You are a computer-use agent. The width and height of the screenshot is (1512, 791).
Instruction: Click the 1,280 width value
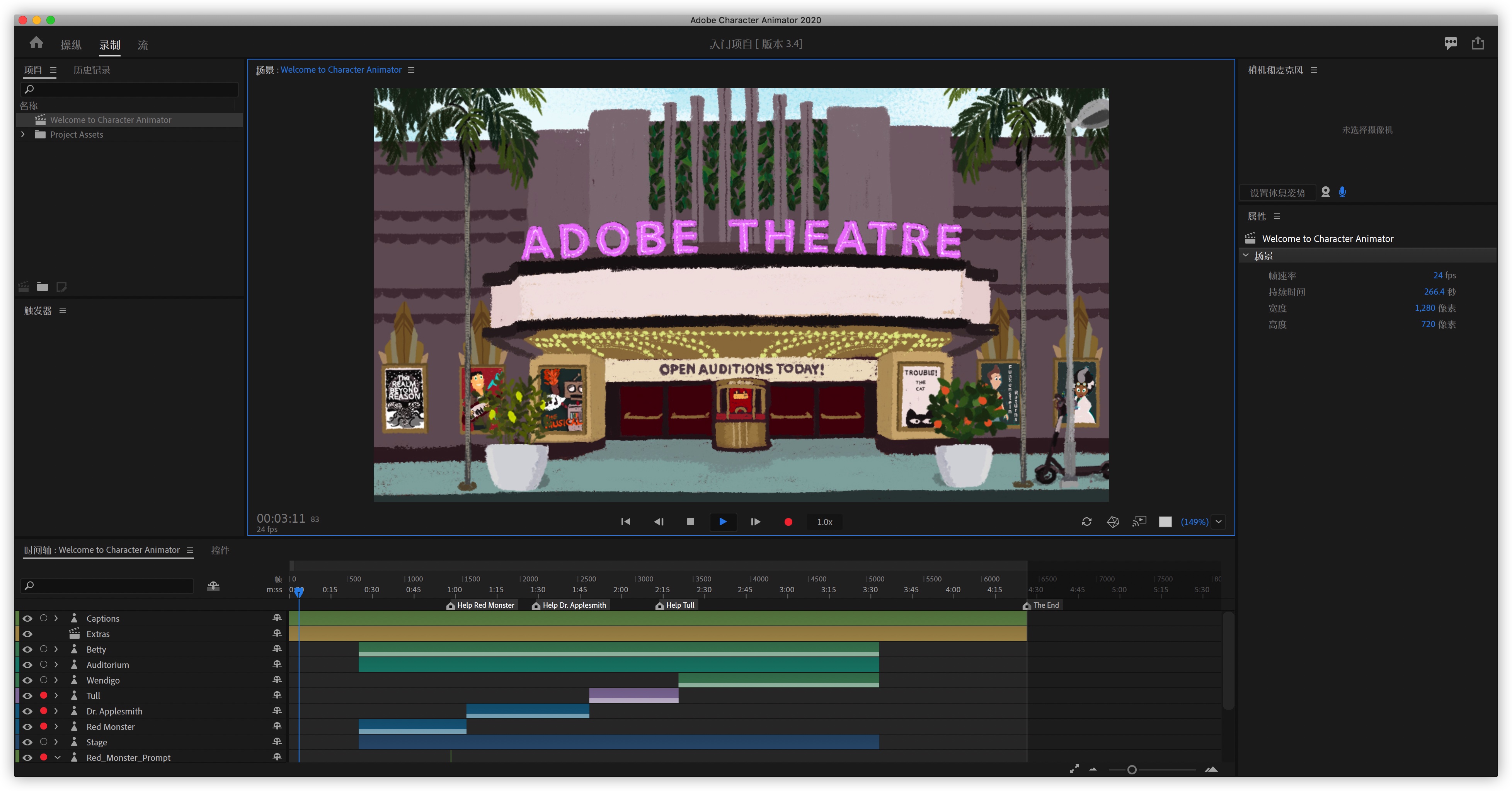(x=1425, y=308)
